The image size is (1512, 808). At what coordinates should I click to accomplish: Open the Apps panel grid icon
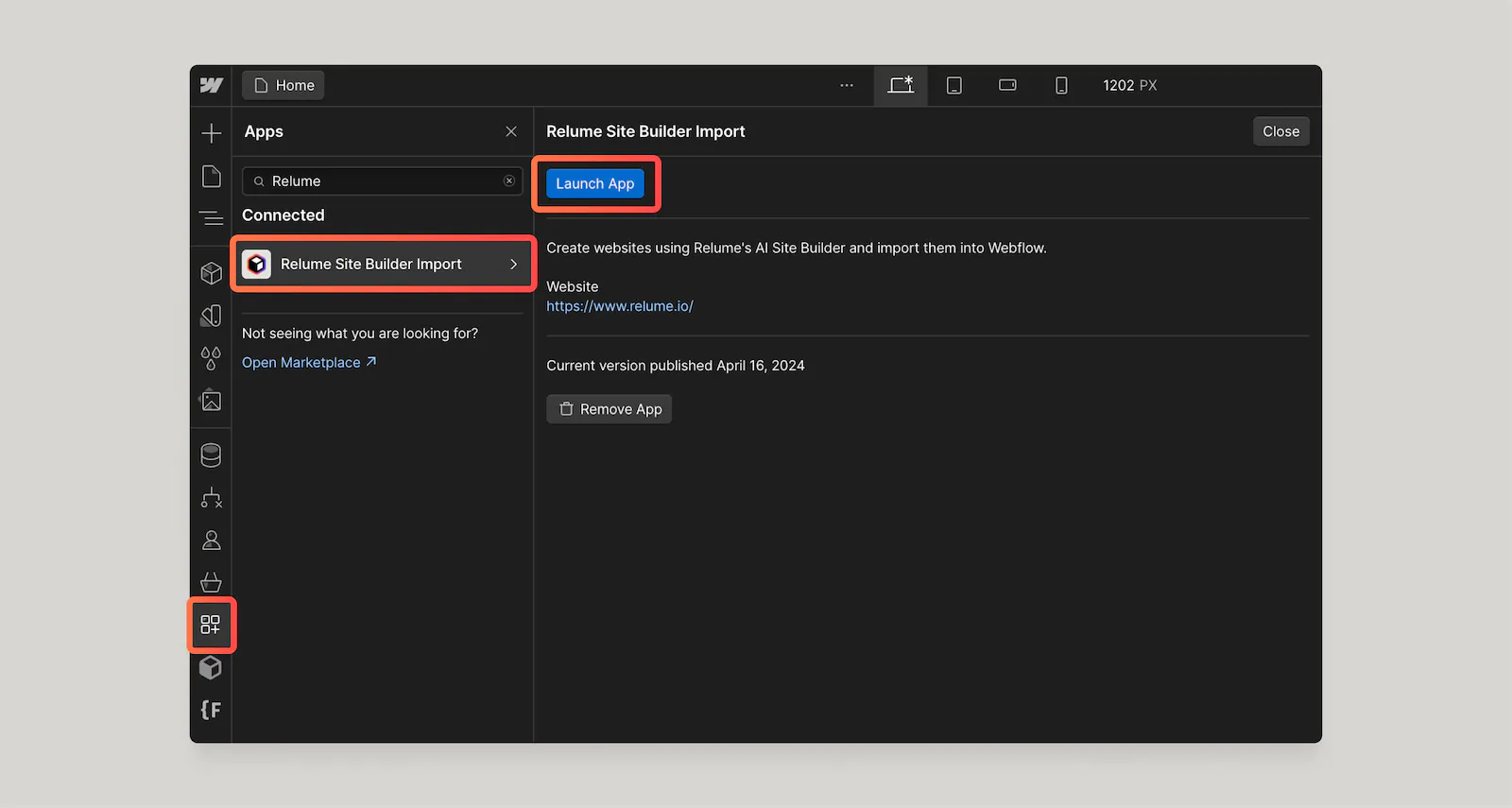[211, 625]
